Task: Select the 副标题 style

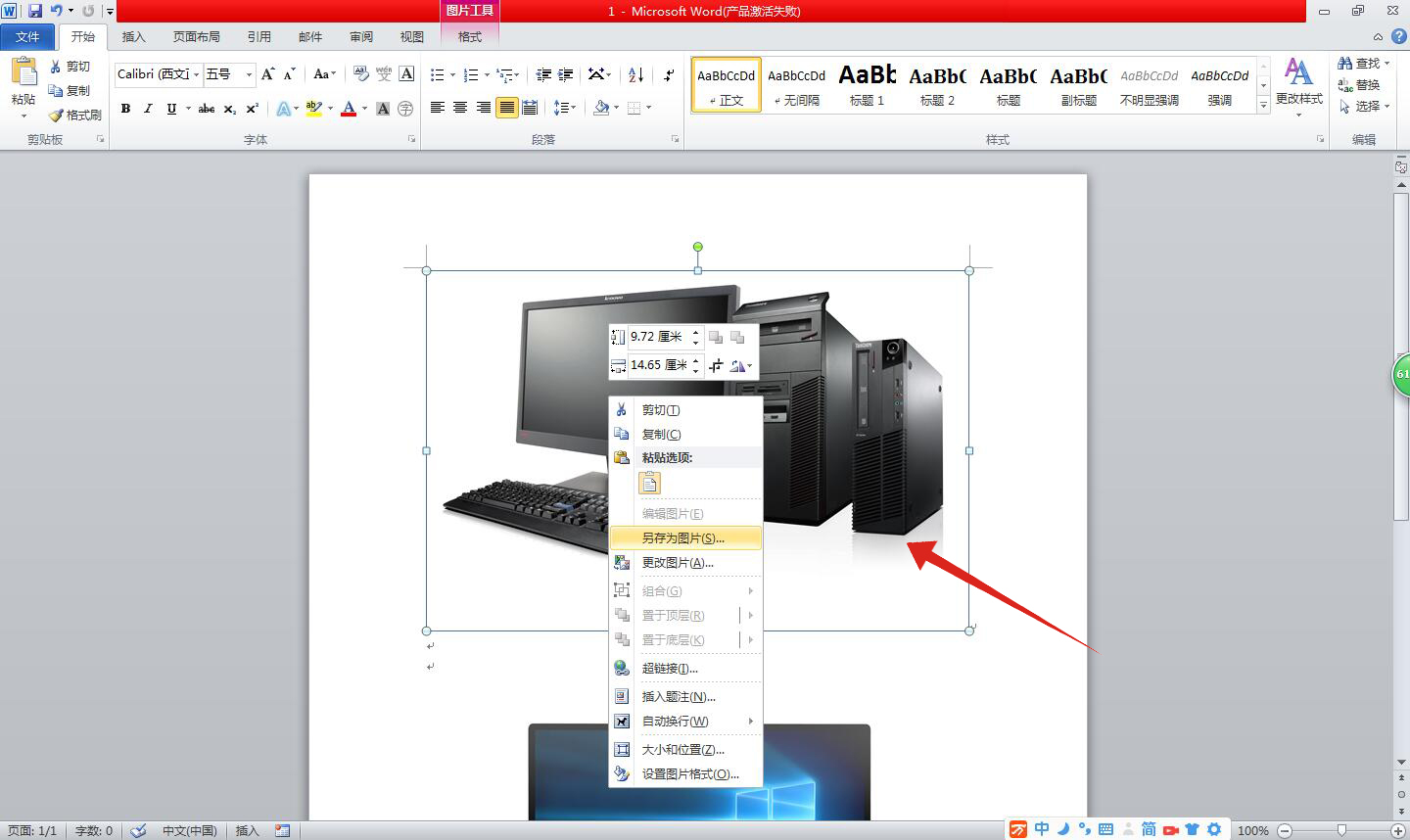Action: click(x=1078, y=85)
